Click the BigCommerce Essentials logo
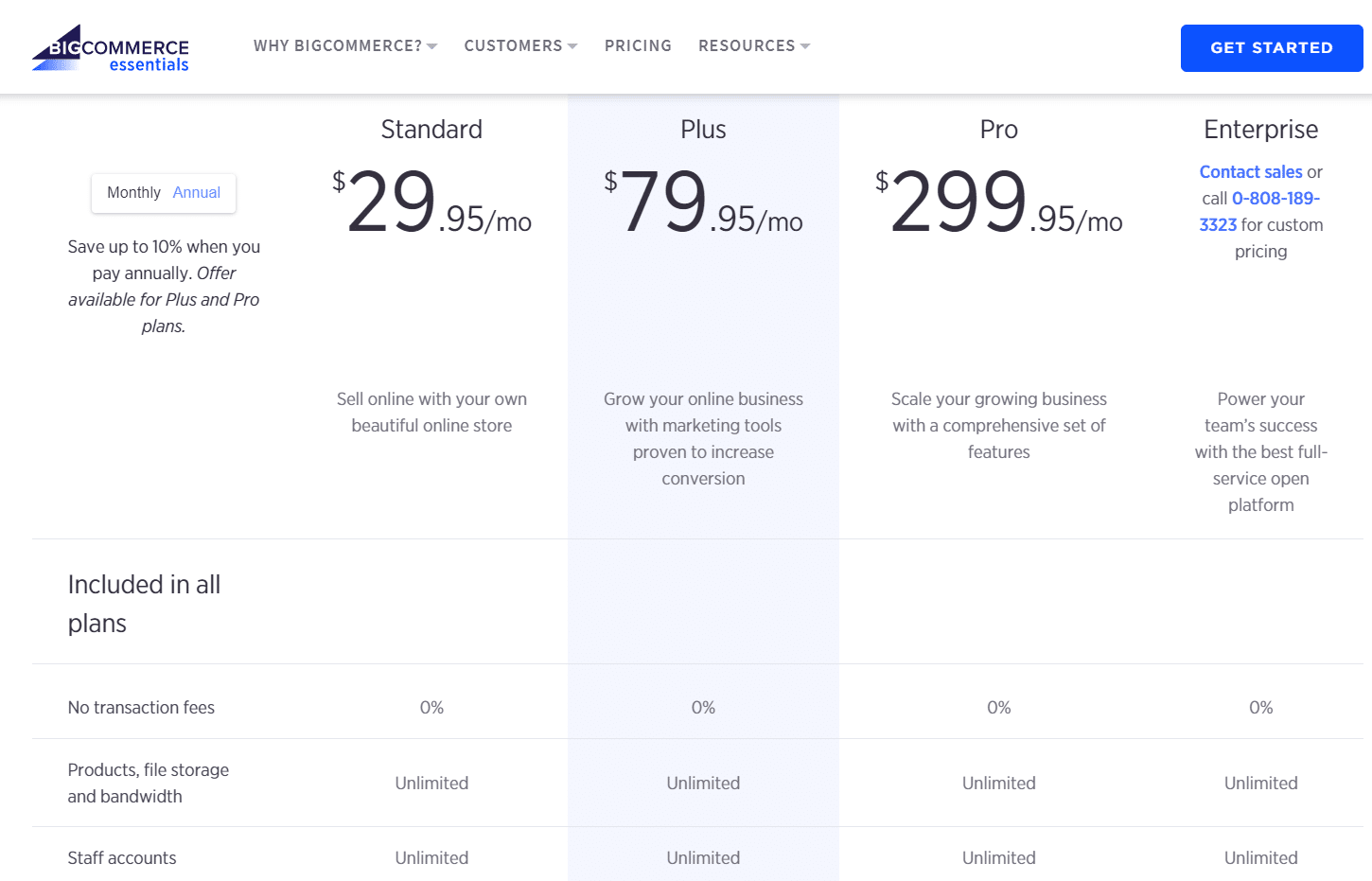This screenshot has height=881, width=1372. coord(111,48)
